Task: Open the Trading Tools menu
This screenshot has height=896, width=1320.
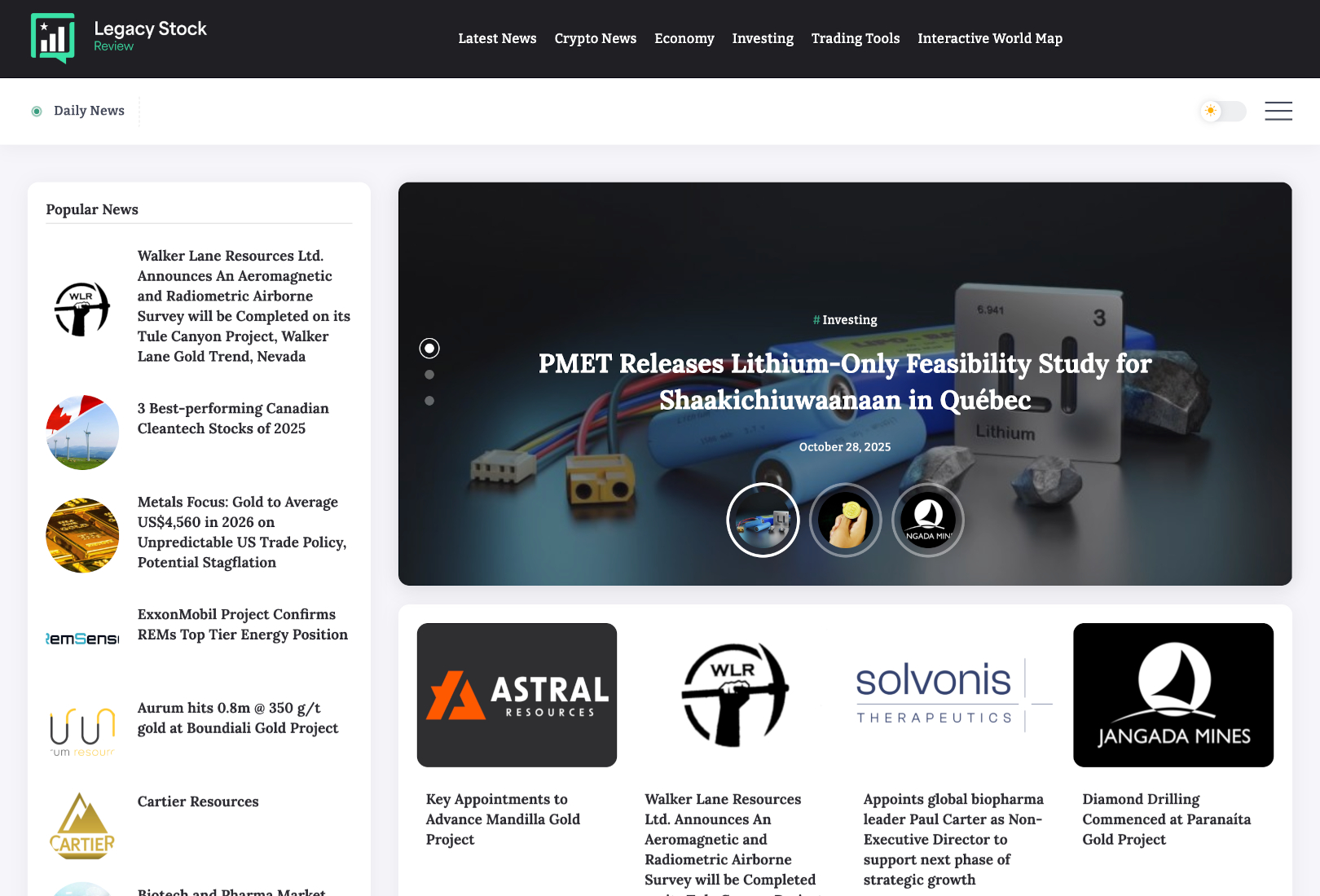Action: pos(855,38)
